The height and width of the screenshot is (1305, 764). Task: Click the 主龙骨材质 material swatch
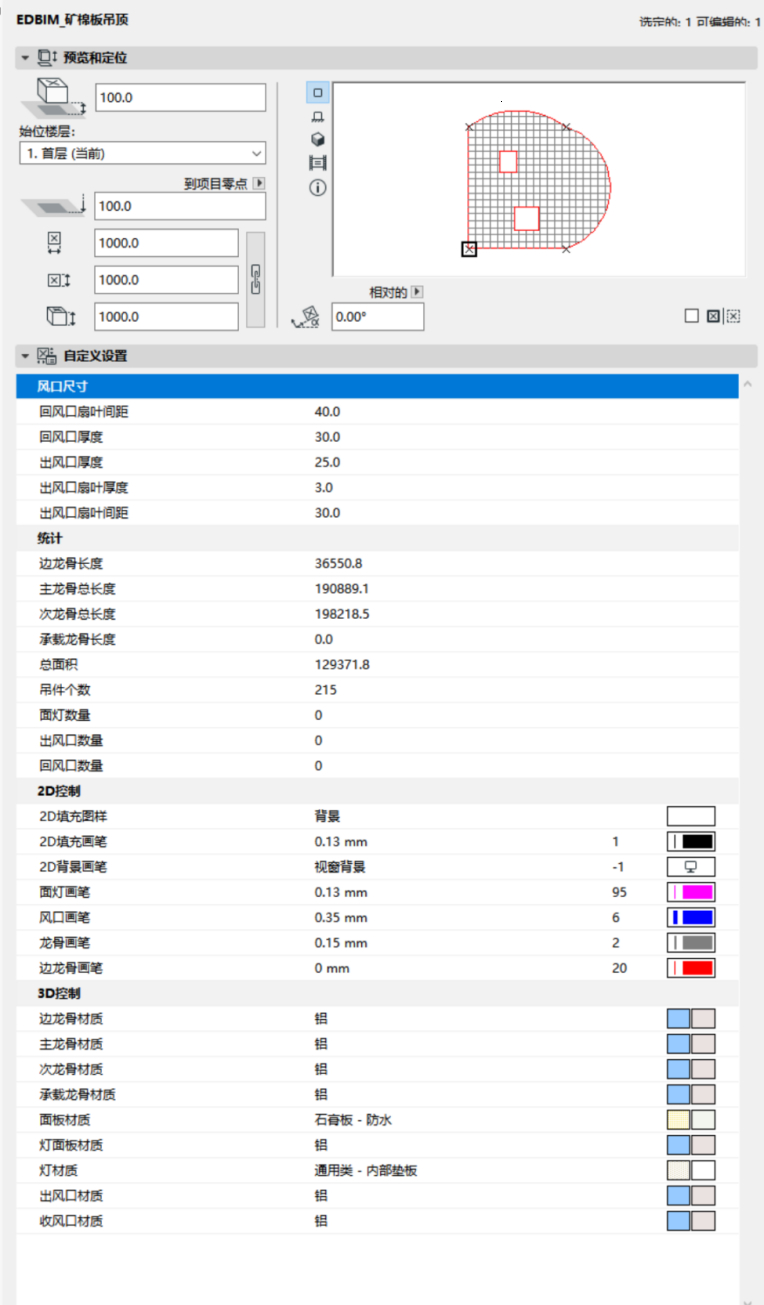[x=691, y=1044]
